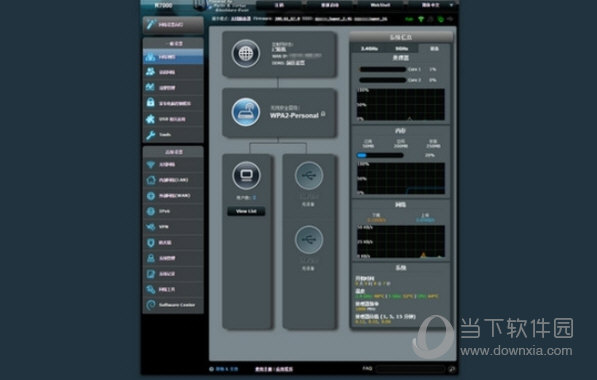Open the USB application puzzle entry
The image size is (597, 380).
[x=173, y=119]
